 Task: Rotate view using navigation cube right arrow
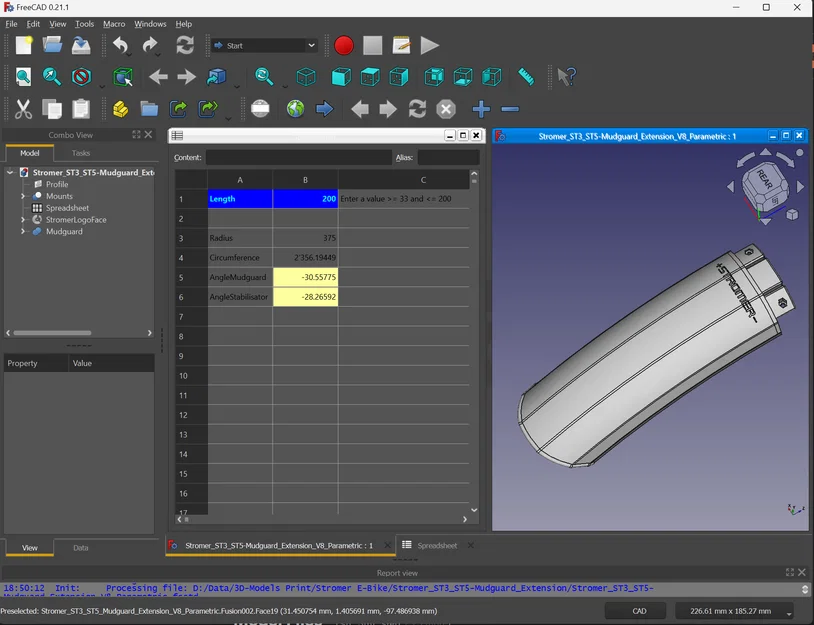800,186
